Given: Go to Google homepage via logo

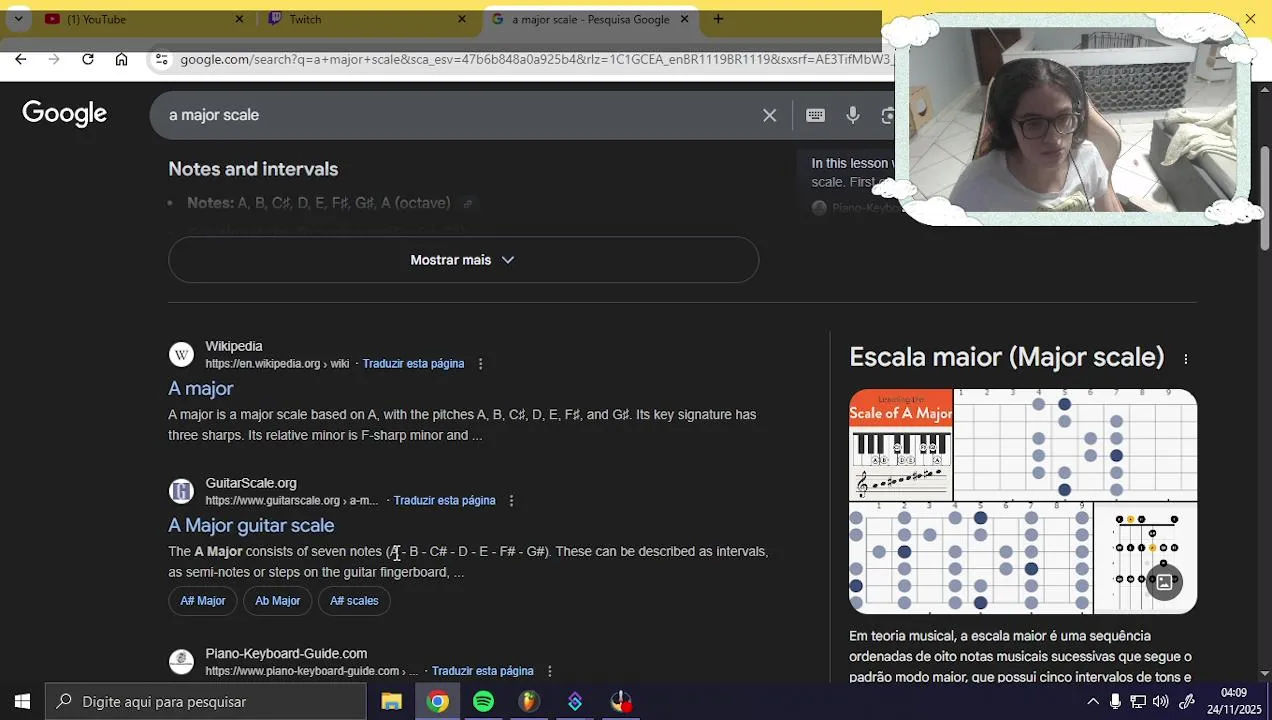Looking at the screenshot, I should 65,114.
